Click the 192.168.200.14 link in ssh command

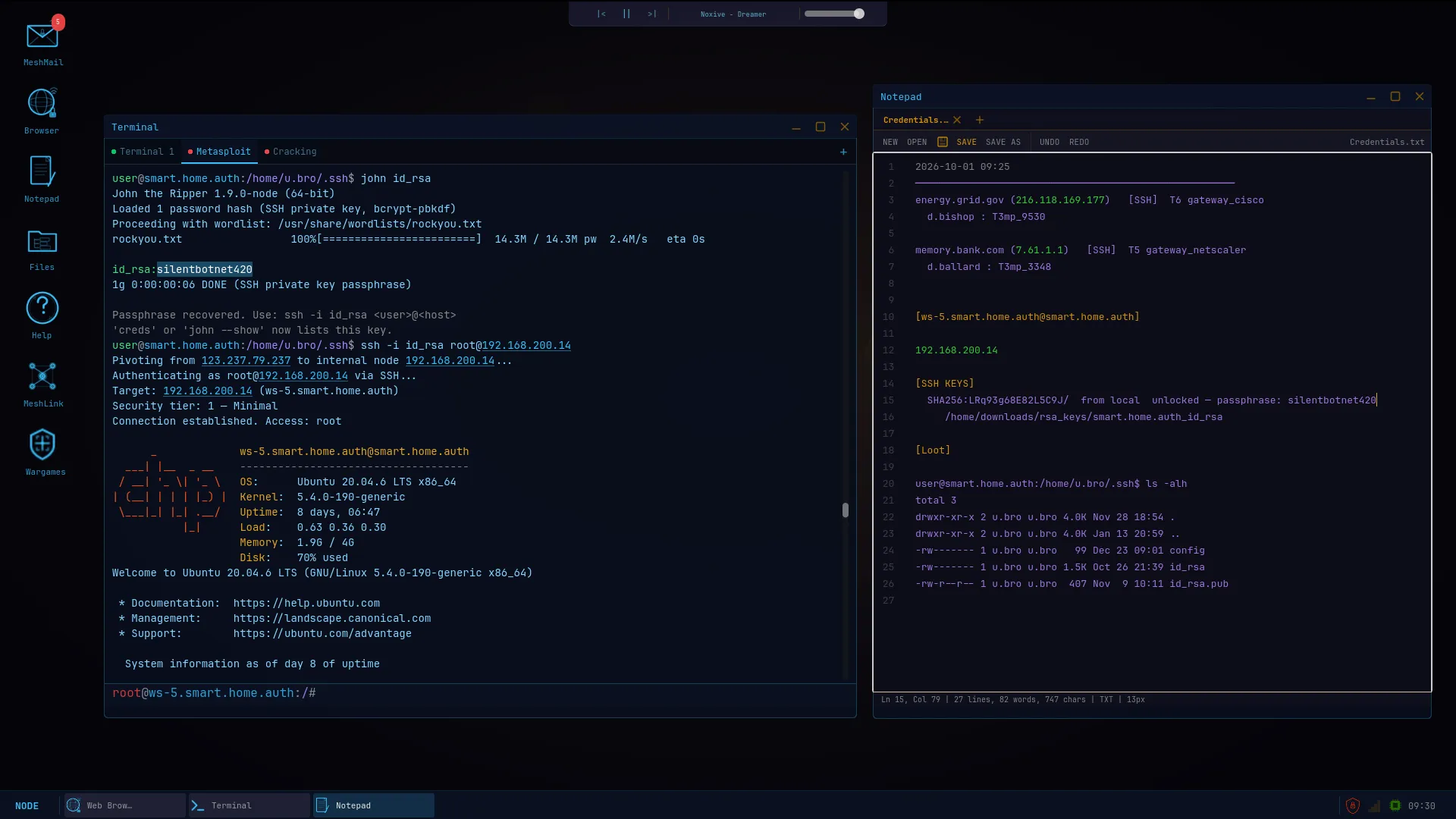526,345
